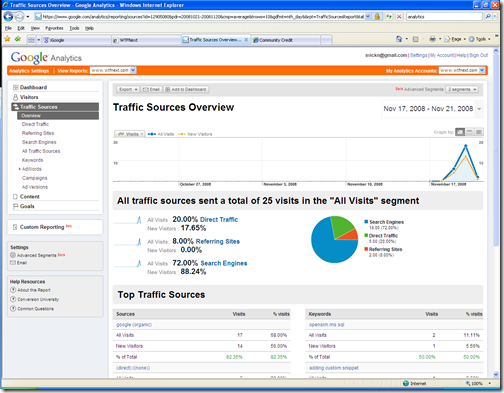The height and width of the screenshot is (393, 504).
Task: Click the Visitors person icon
Action: [15, 97]
